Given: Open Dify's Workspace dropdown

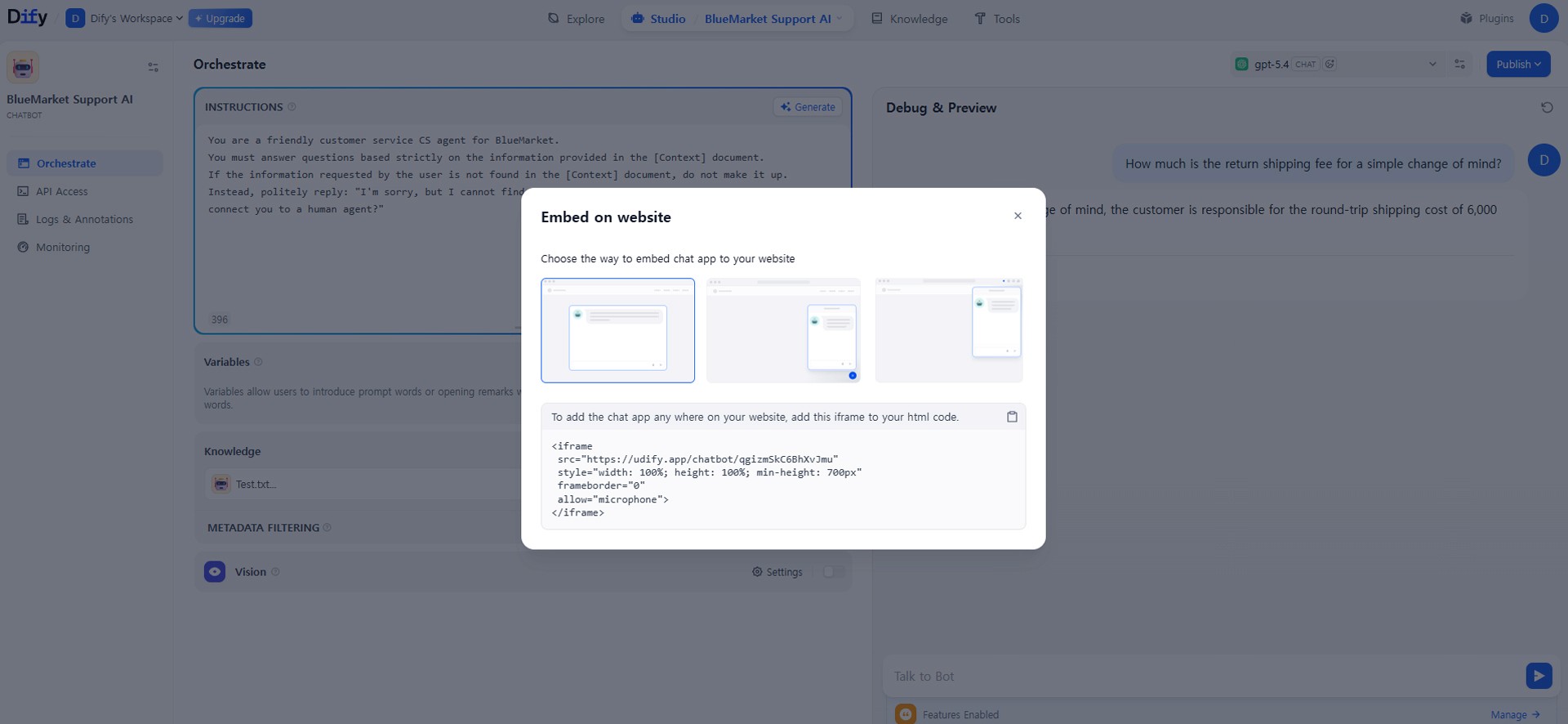Looking at the screenshot, I should [136, 18].
